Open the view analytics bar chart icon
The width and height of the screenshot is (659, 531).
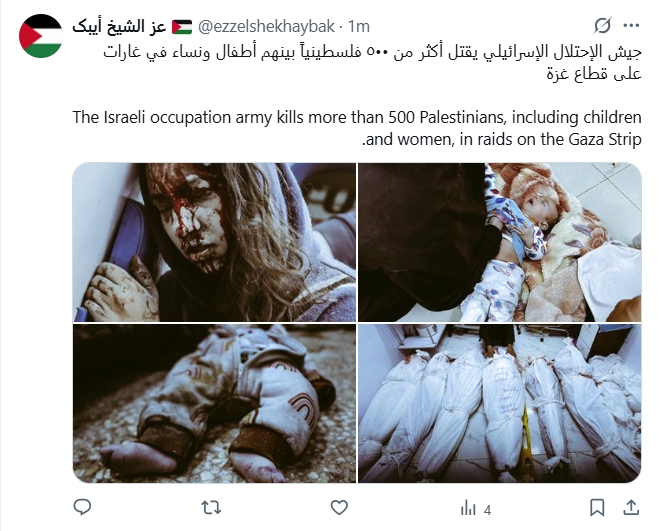point(468,508)
